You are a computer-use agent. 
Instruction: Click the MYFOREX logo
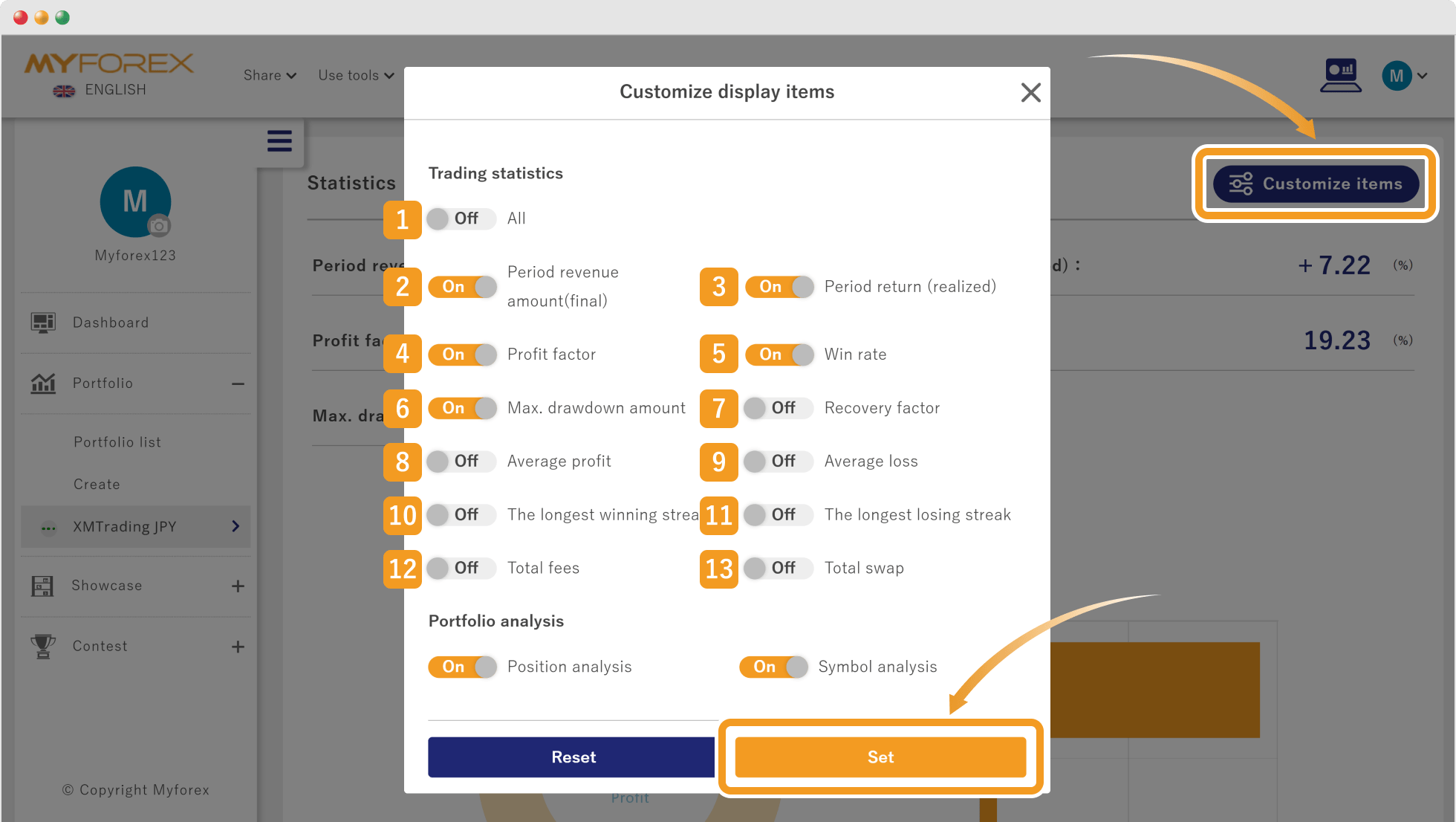(109, 63)
